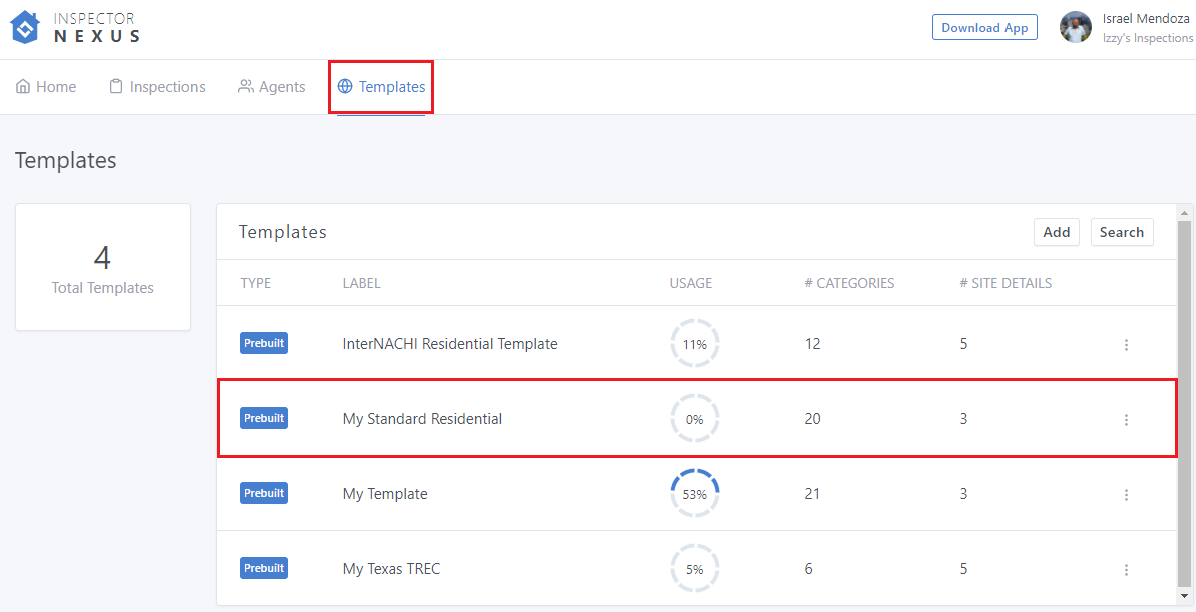The image size is (1196, 612).
Task: Click the Agents people icon
Action: (245, 87)
